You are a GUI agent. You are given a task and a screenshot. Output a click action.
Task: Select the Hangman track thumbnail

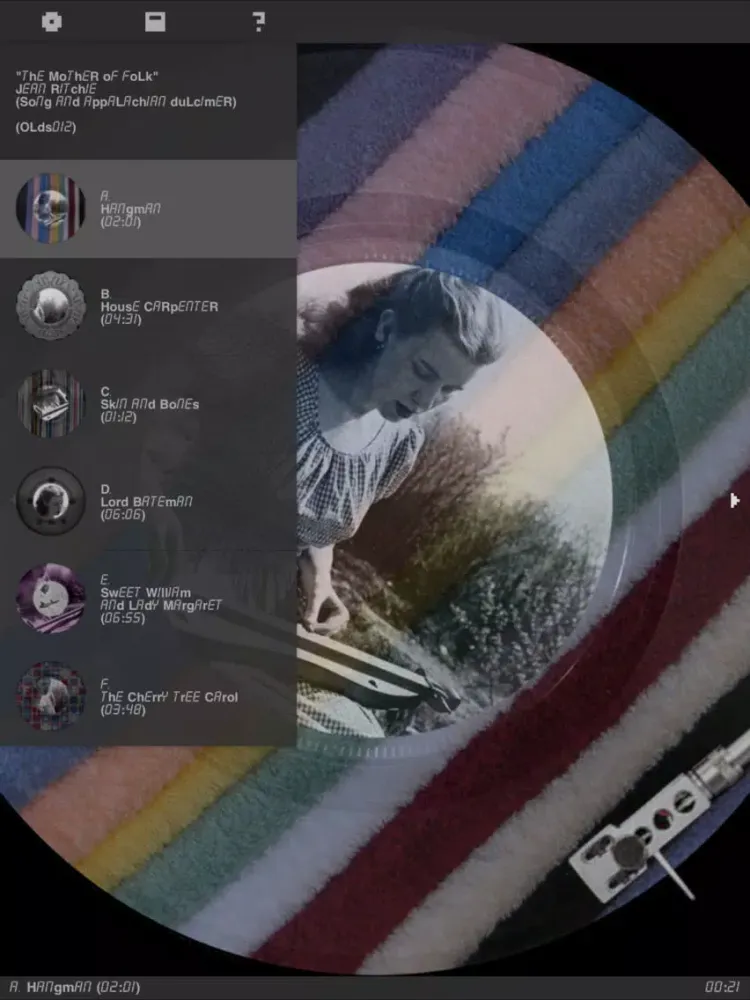pos(50,208)
